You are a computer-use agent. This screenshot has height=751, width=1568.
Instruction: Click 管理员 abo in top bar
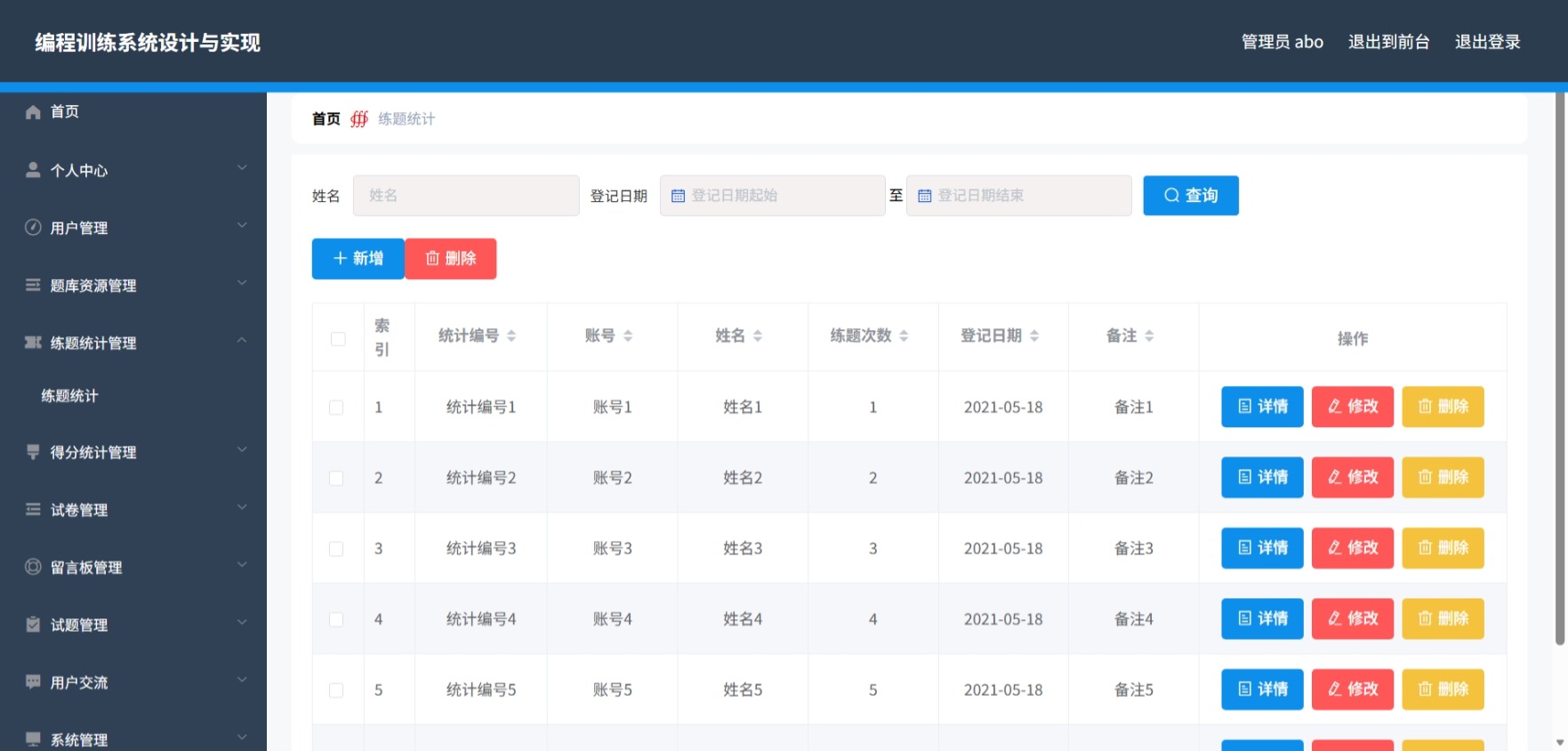[x=1282, y=42]
